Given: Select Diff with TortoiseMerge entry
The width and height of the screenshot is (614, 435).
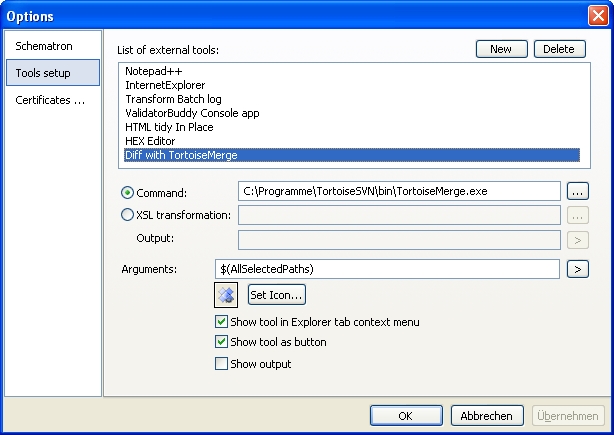Looking at the screenshot, I should pyautogui.click(x=352, y=155).
